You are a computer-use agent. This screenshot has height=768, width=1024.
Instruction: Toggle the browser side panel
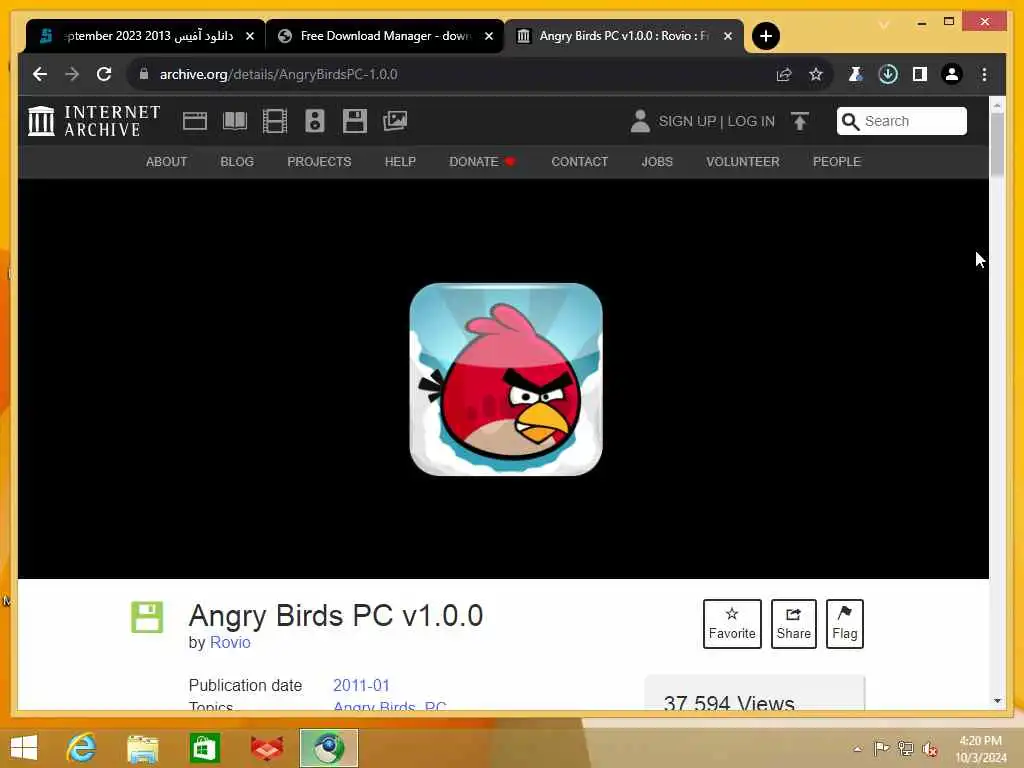[920, 74]
